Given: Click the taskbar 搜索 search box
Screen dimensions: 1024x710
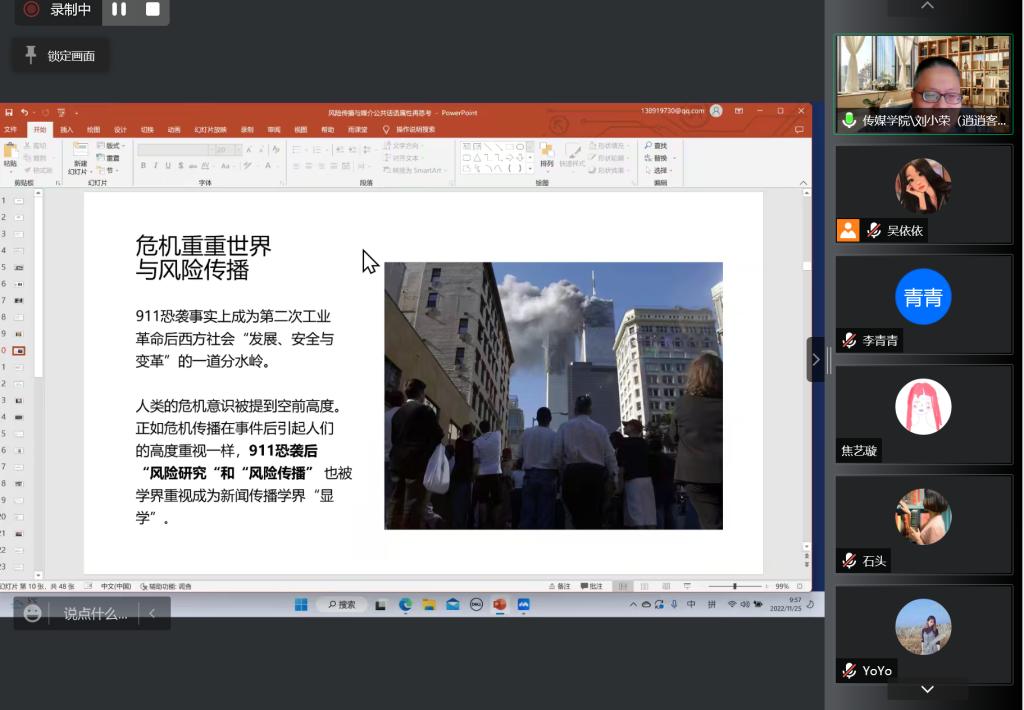Looking at the screenshot, I should point(342,605).
